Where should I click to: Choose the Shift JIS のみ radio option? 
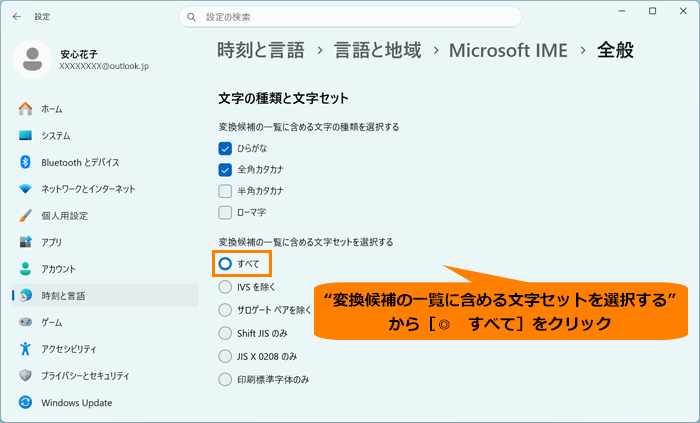pos(225,333)
